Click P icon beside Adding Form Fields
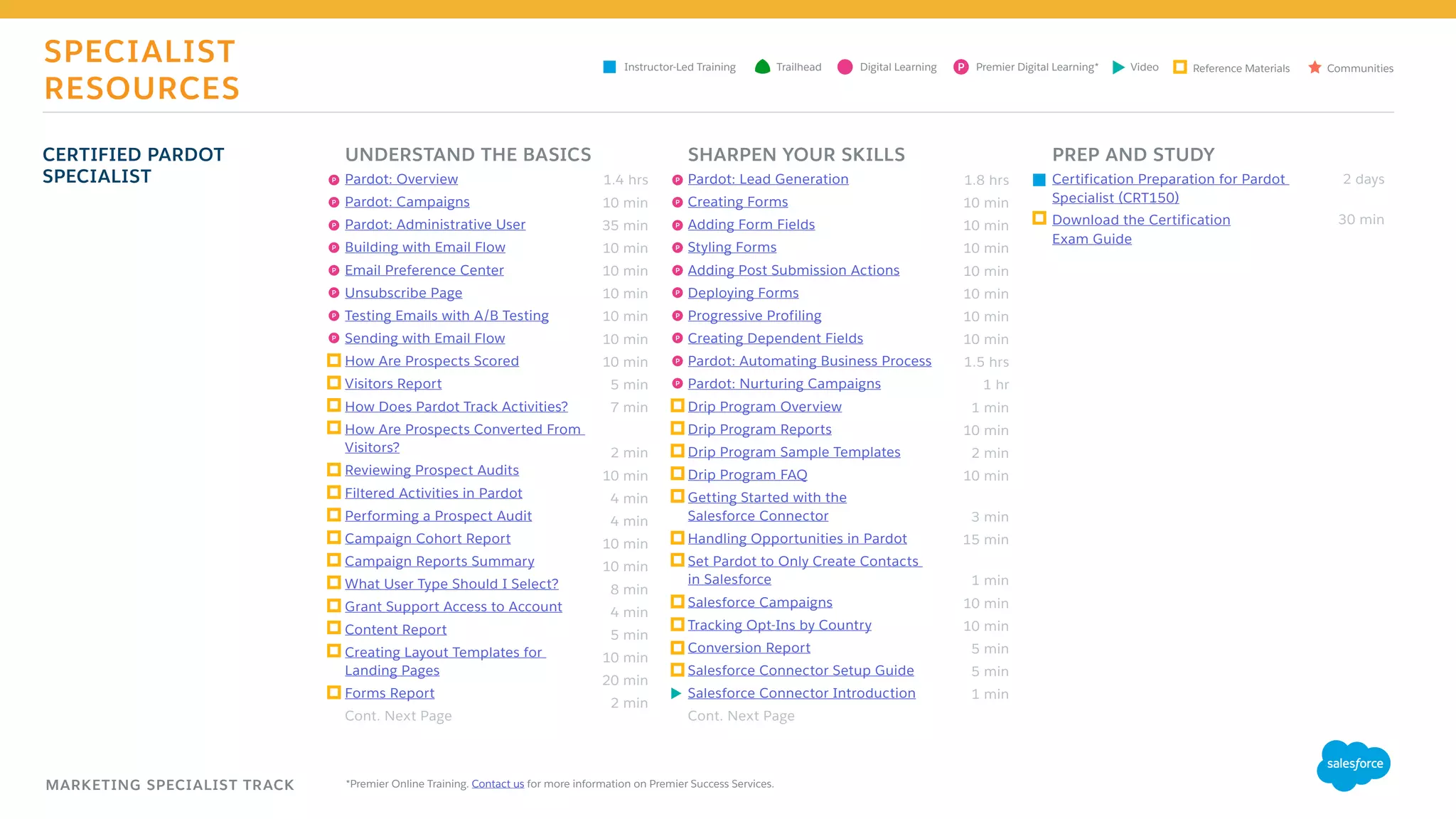The width and height of the screenshot is (1456, 819). pos(678,225)
